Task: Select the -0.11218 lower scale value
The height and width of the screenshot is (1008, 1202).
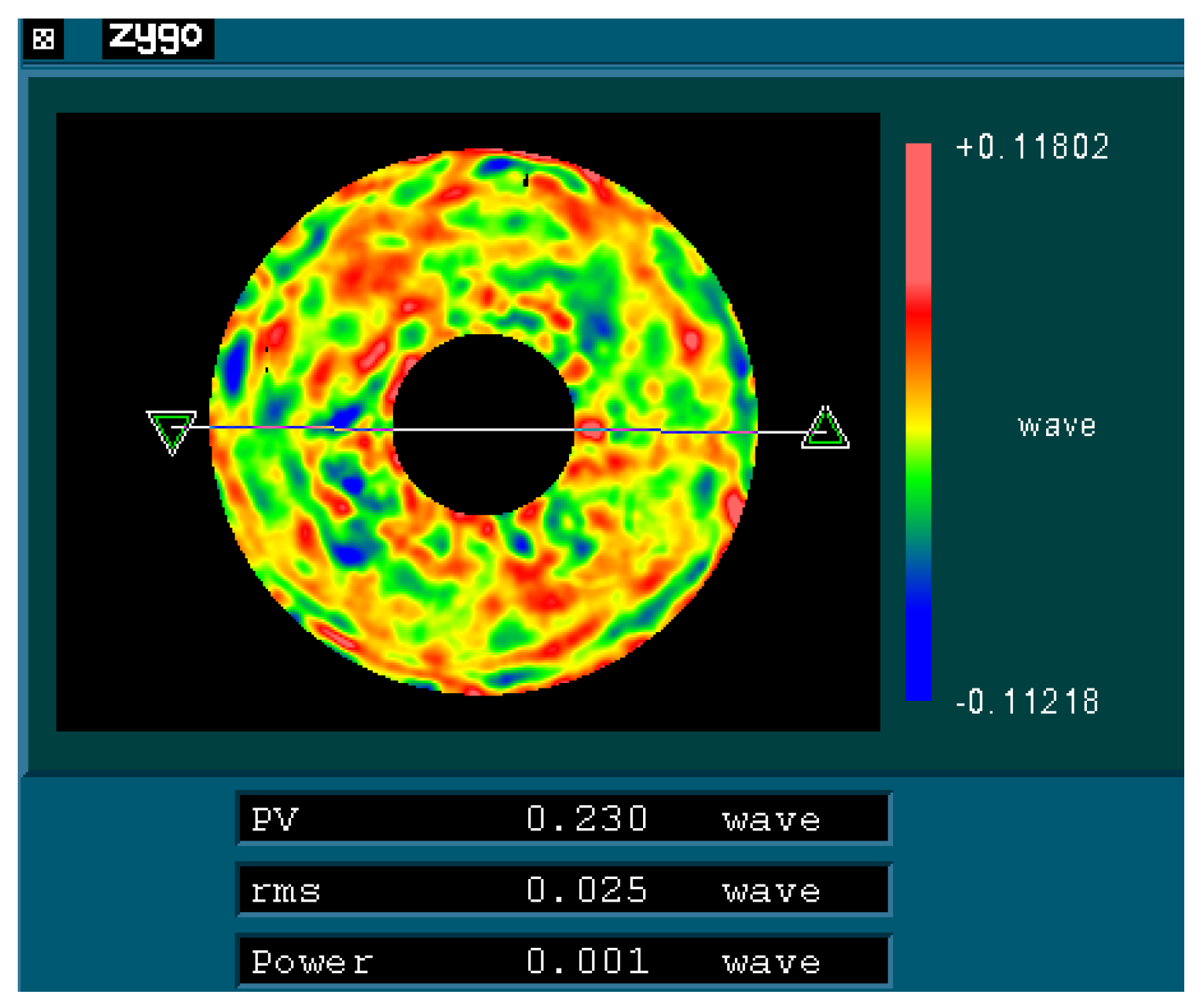Action: click(1027, 702)
